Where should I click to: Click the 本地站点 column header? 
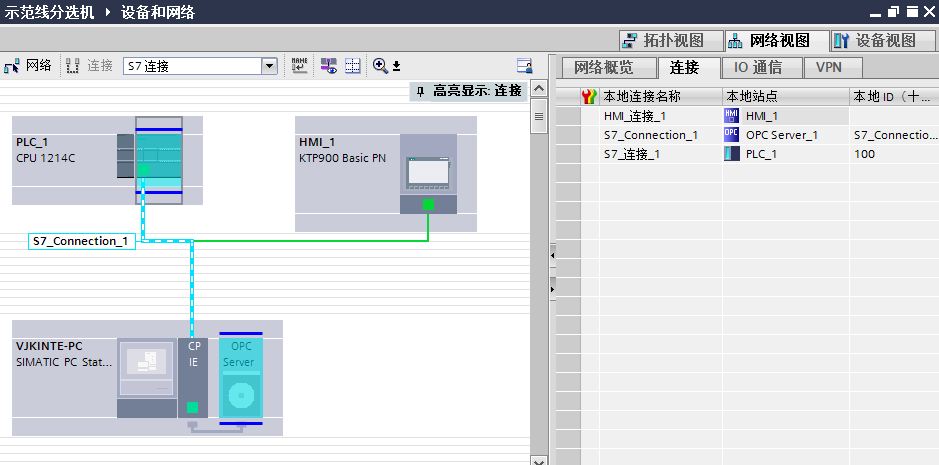(x=786, y=96)
